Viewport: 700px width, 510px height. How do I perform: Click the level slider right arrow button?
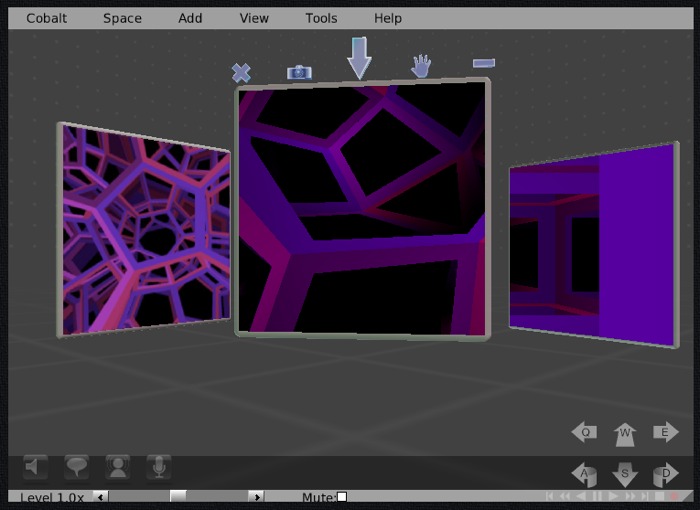tap(256, 496)
